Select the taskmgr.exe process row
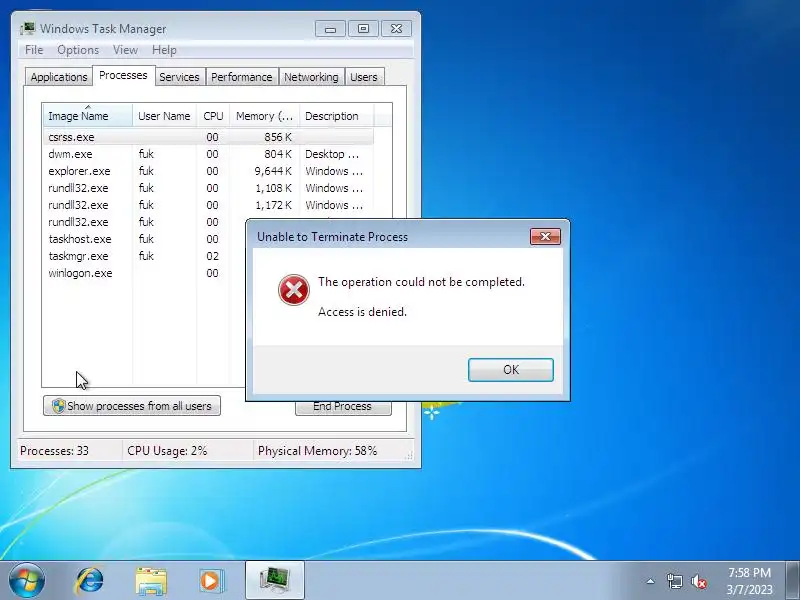800x600 pixels. [x=144, y=256]
